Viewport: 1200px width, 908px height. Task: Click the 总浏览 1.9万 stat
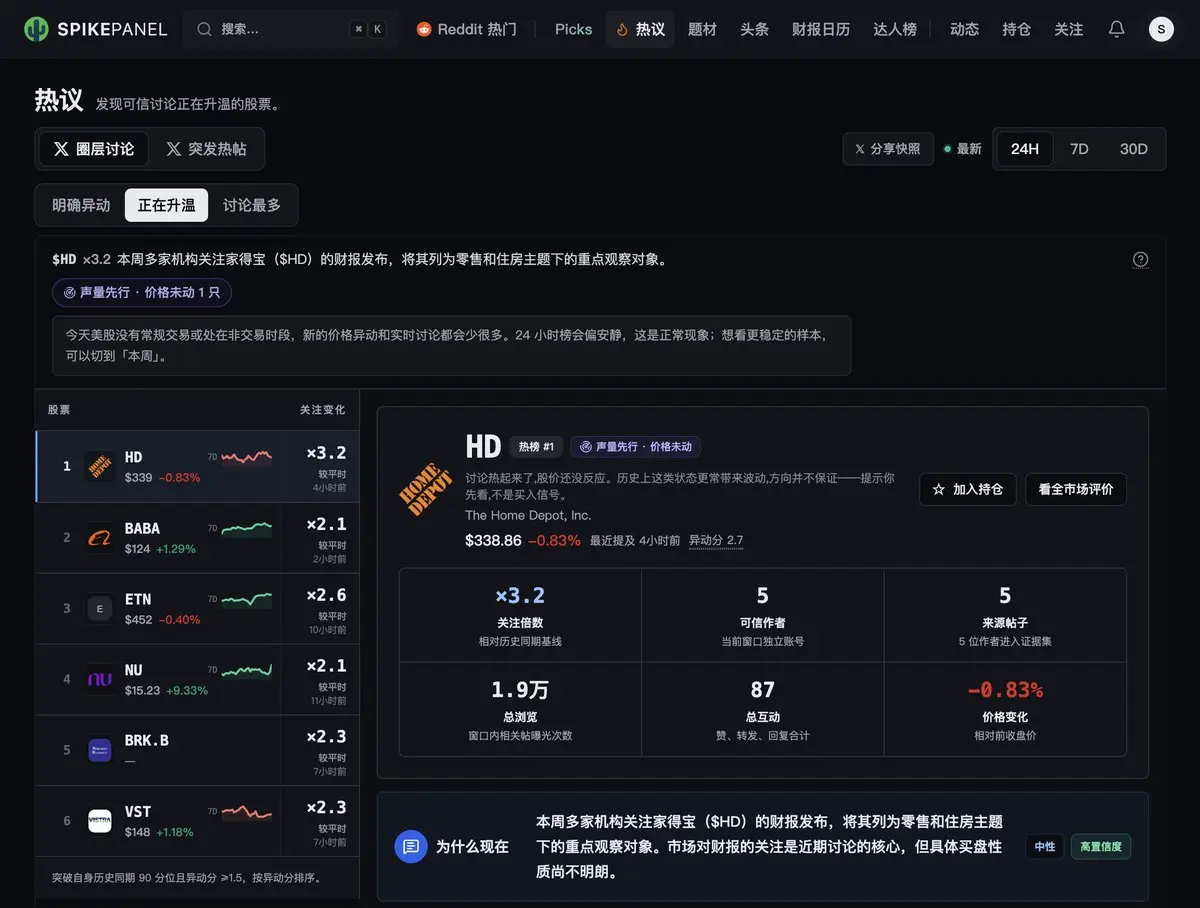click(520, 709)
